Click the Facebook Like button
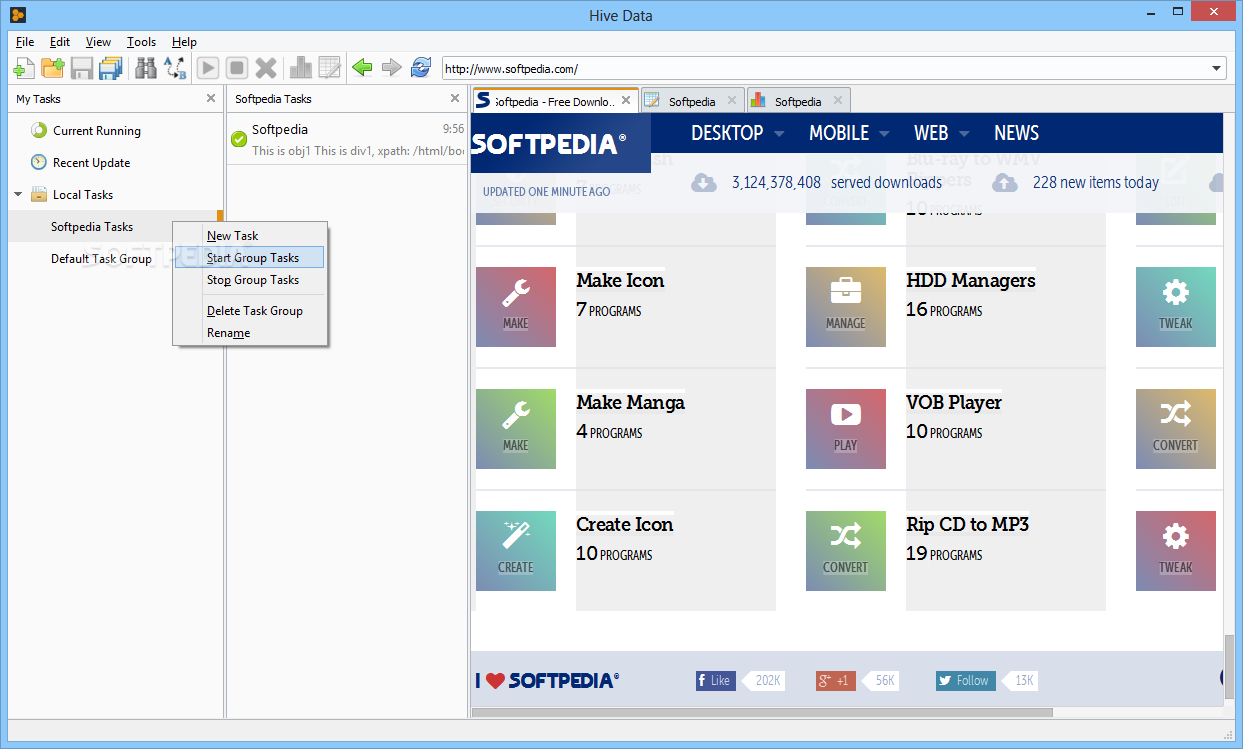 coord(716,681)
